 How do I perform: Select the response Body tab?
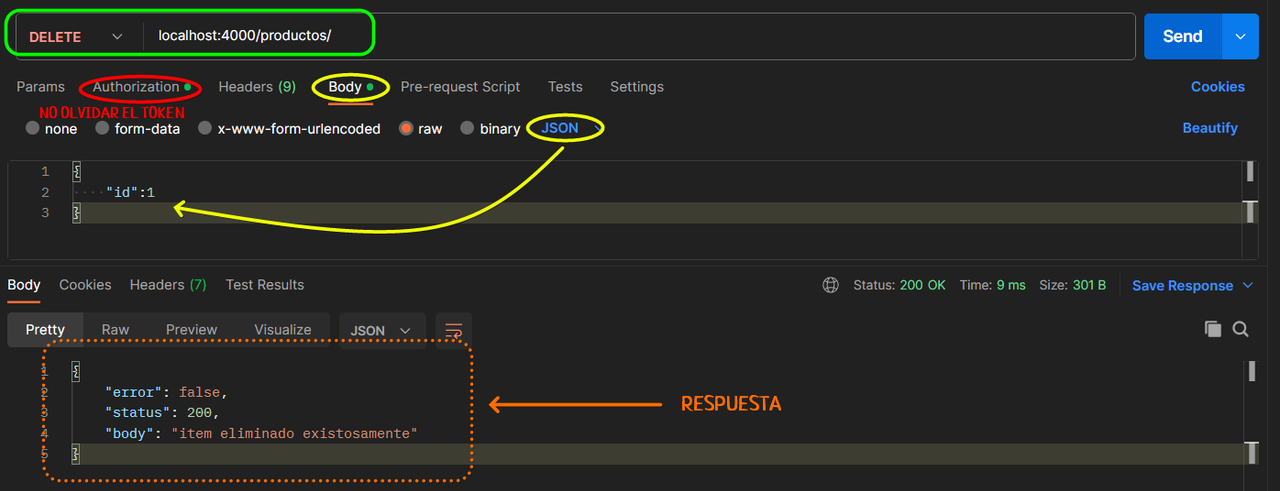pos(24,285)
